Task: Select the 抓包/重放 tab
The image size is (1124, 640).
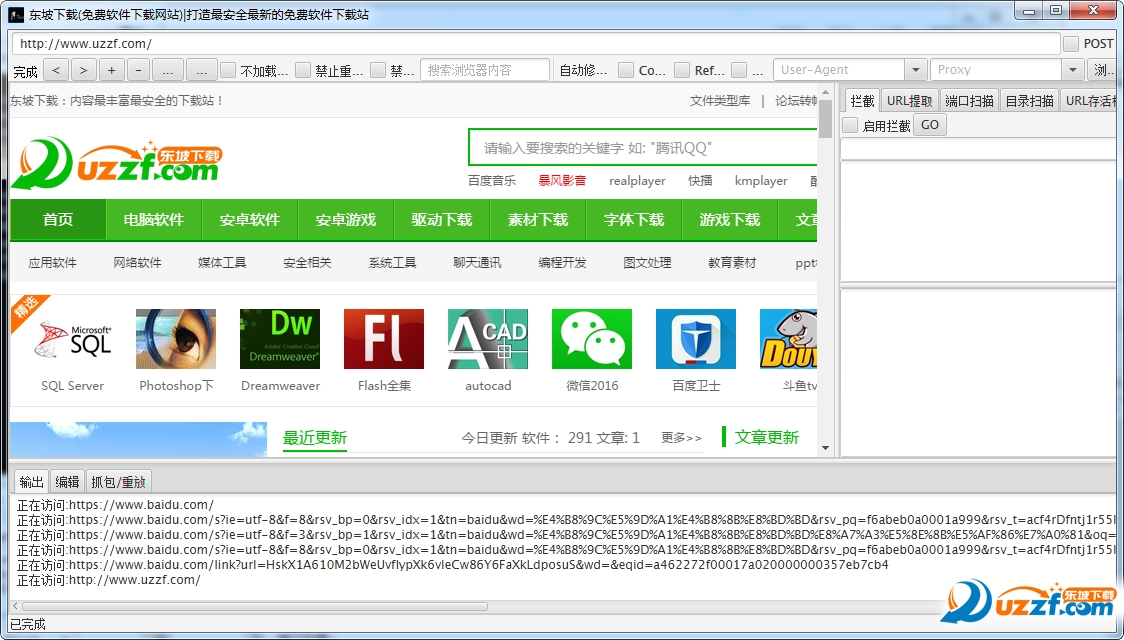Action: click(x=119, y=482)
